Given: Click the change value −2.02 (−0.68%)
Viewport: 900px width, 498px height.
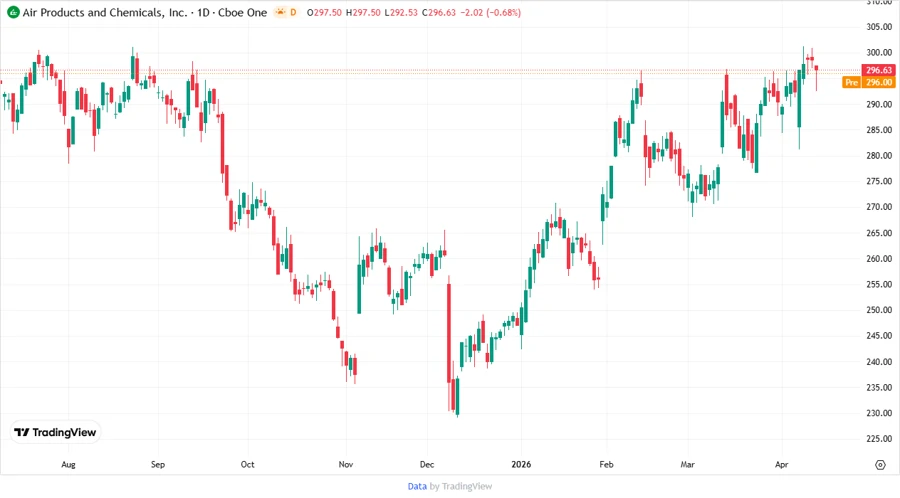Looking at the screenshot, I should (490, 12).
